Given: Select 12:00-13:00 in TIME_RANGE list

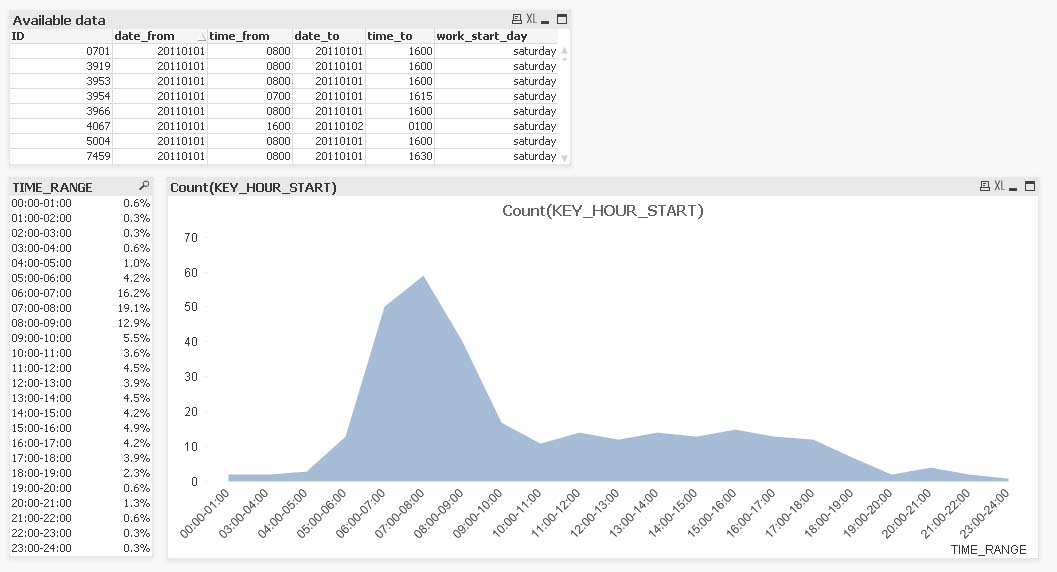Looking at the screenshot, I should [x=81, y=383].
